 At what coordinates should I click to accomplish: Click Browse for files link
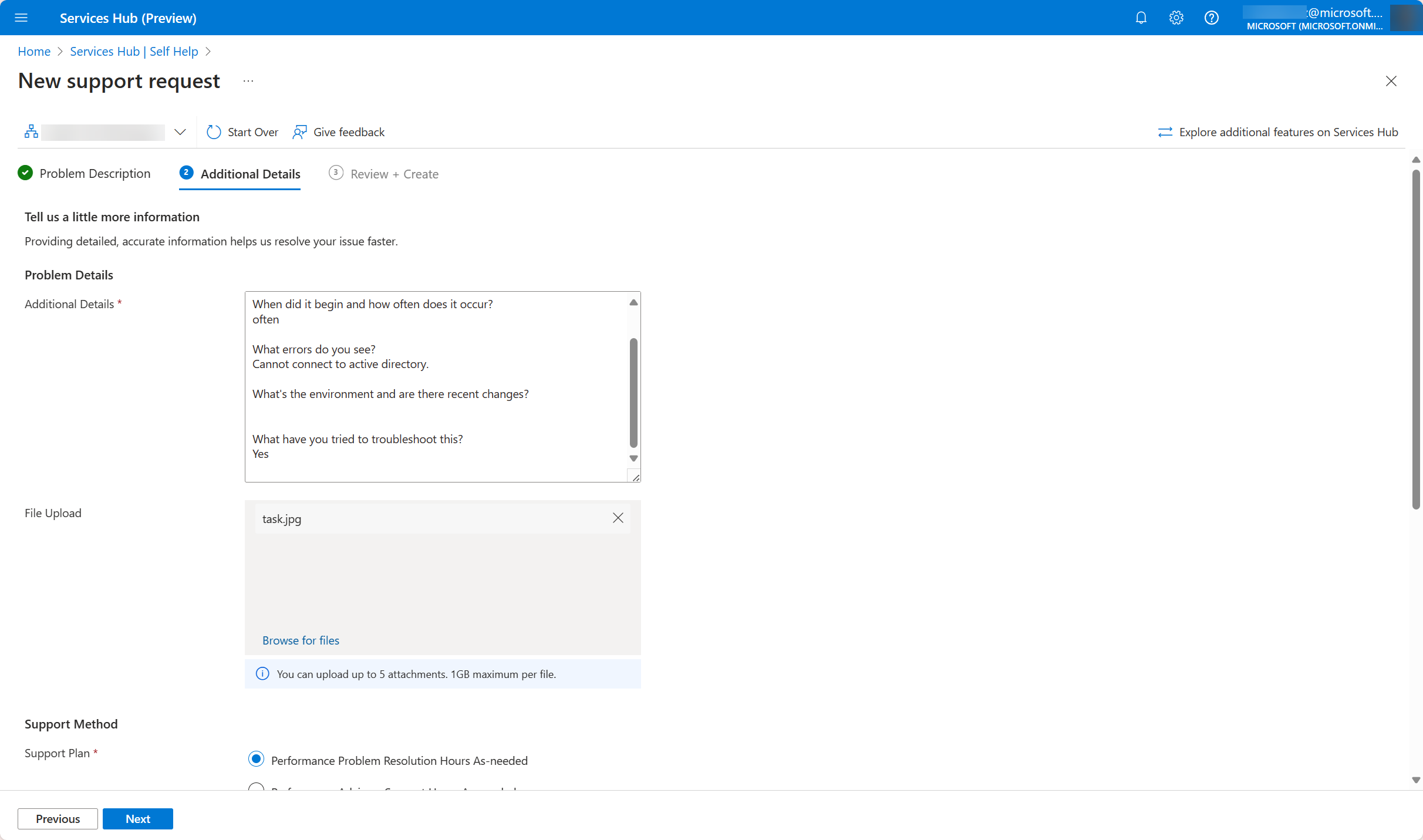click(300, 640)
